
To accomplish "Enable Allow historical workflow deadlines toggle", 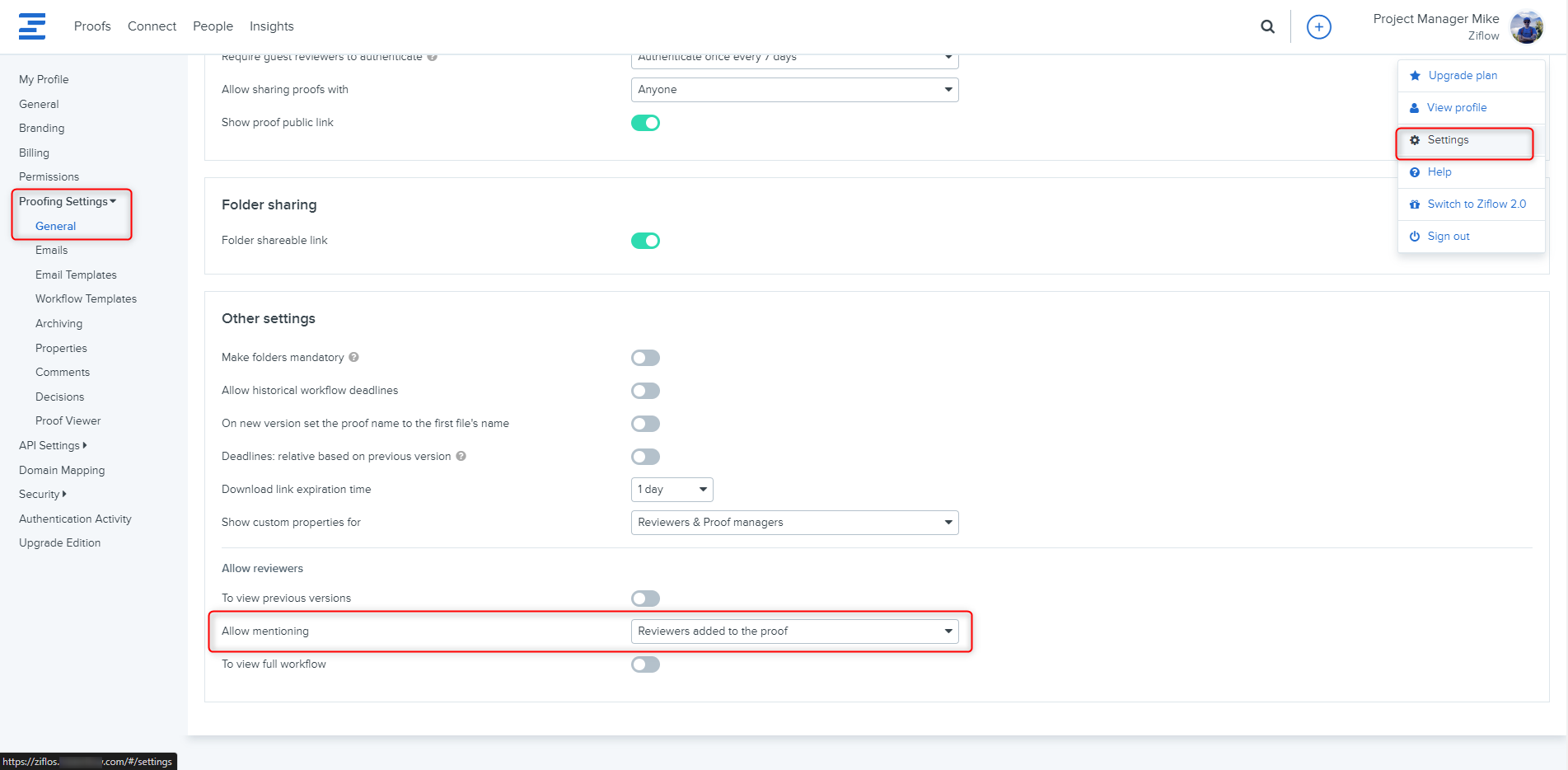I will tap(645, 391).
